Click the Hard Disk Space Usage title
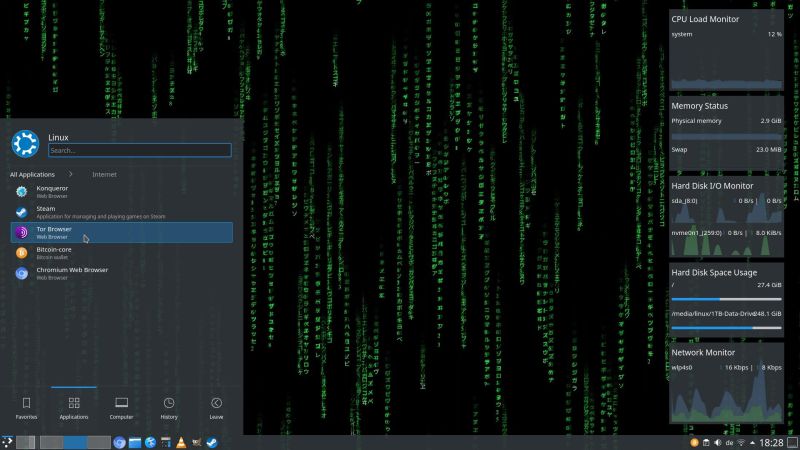The height and width of the screenshot is (450, 800). tap(714, 272)
